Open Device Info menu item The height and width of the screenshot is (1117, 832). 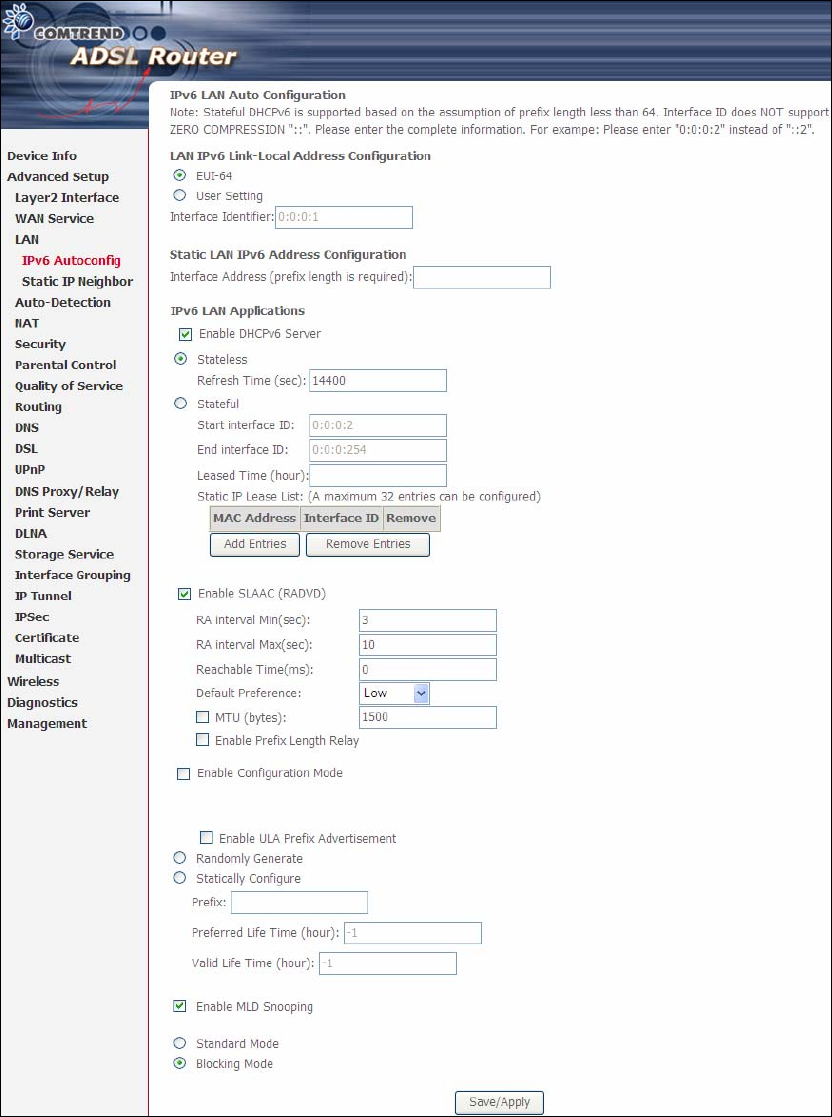pyautogui.click(x=42, y=156)
